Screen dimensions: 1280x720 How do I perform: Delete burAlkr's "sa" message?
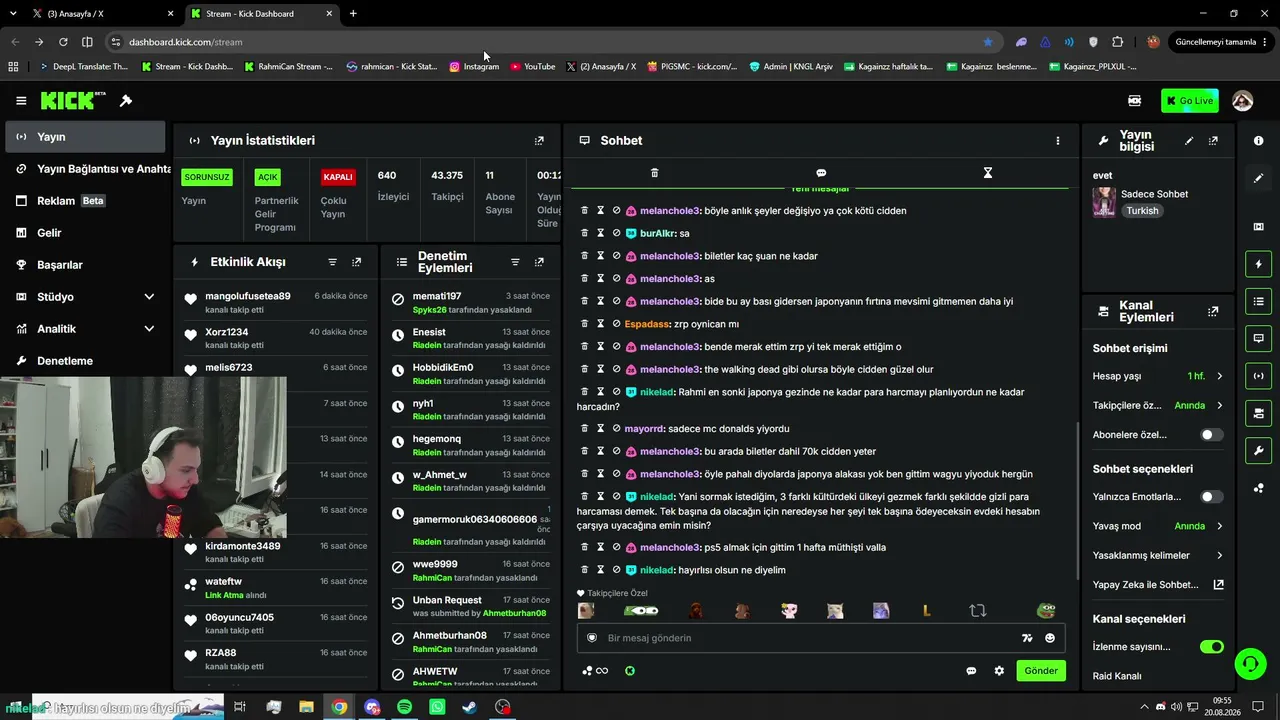pyautogui.click(x=585, y=233)
